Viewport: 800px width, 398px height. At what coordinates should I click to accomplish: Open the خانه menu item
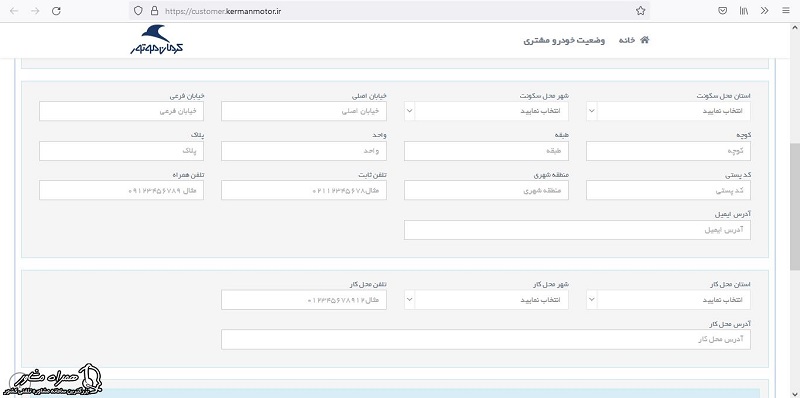click(x=627, y=40)
